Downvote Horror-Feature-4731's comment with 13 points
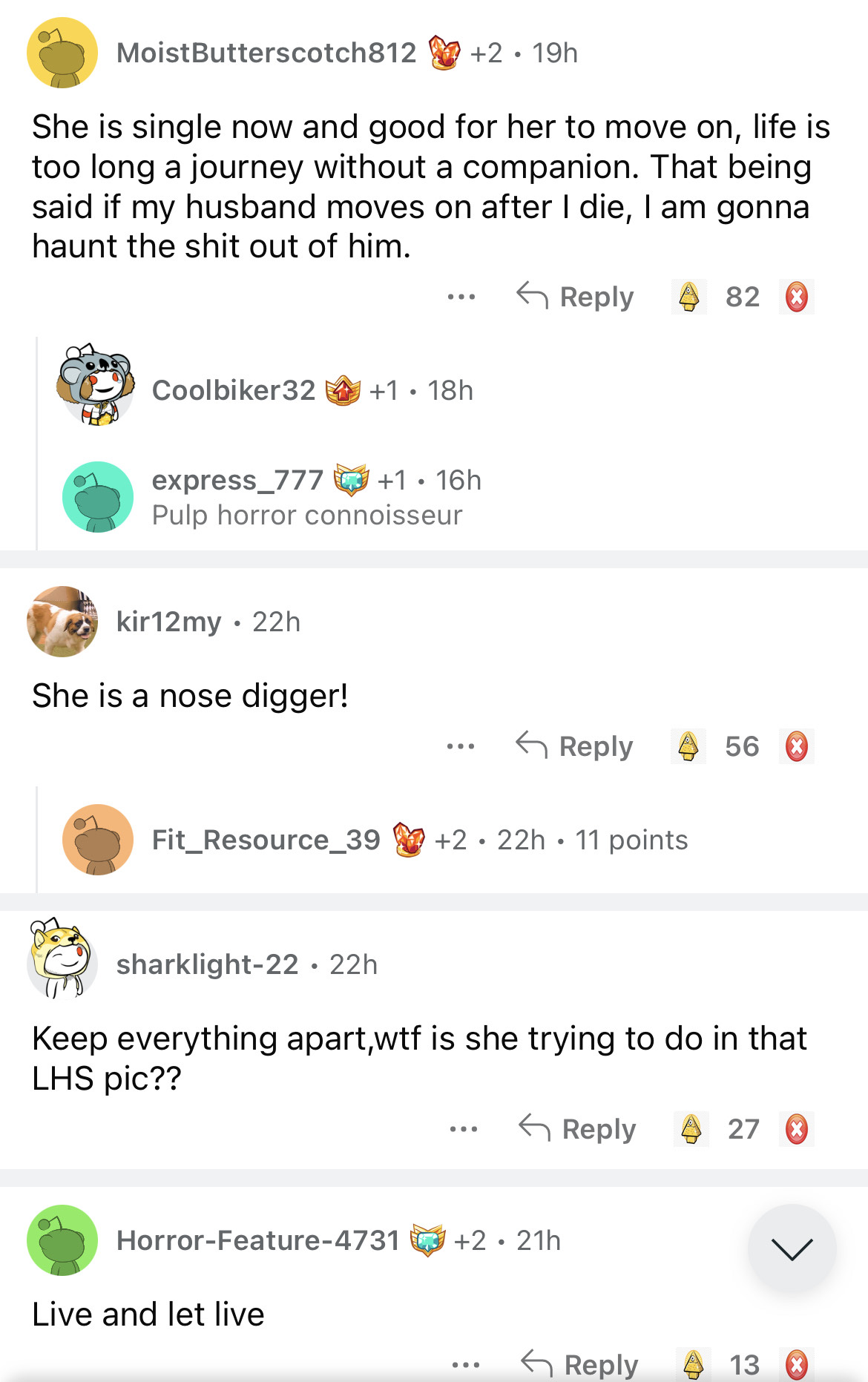The width and height of the screenshot is (868, 1382). (x=797, y=1364)
